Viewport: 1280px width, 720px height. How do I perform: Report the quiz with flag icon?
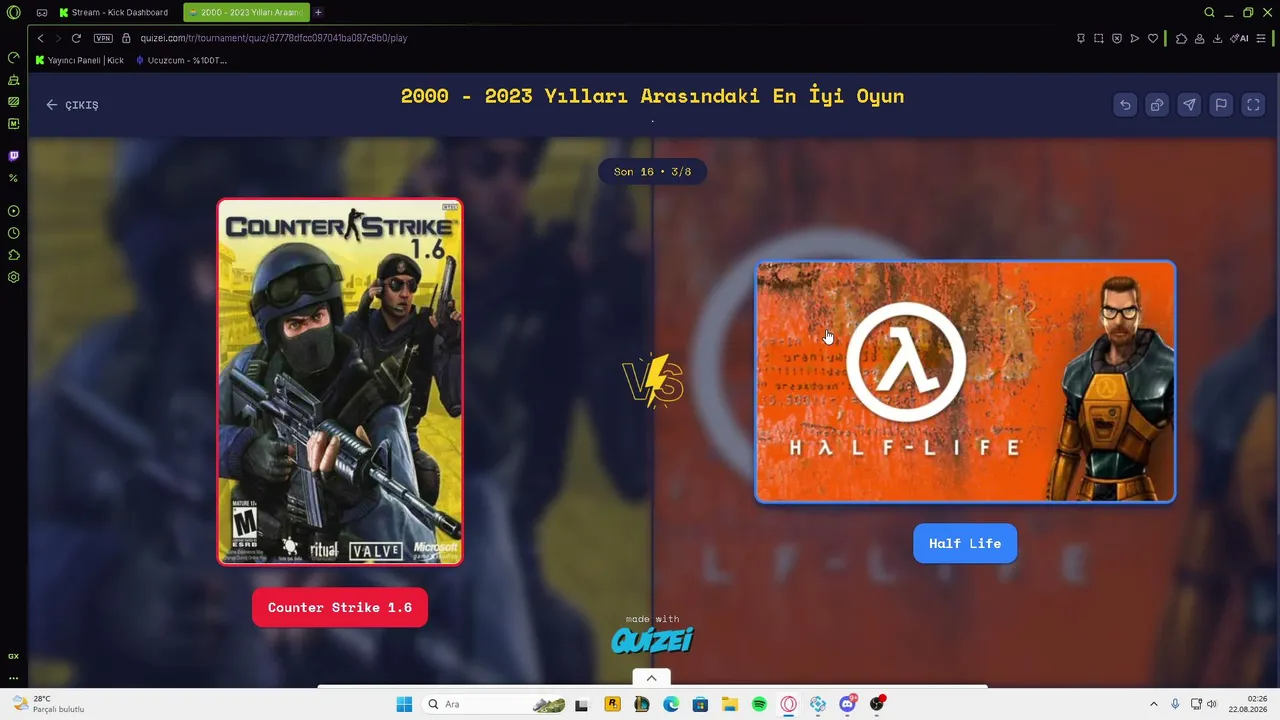point(1221,105)
